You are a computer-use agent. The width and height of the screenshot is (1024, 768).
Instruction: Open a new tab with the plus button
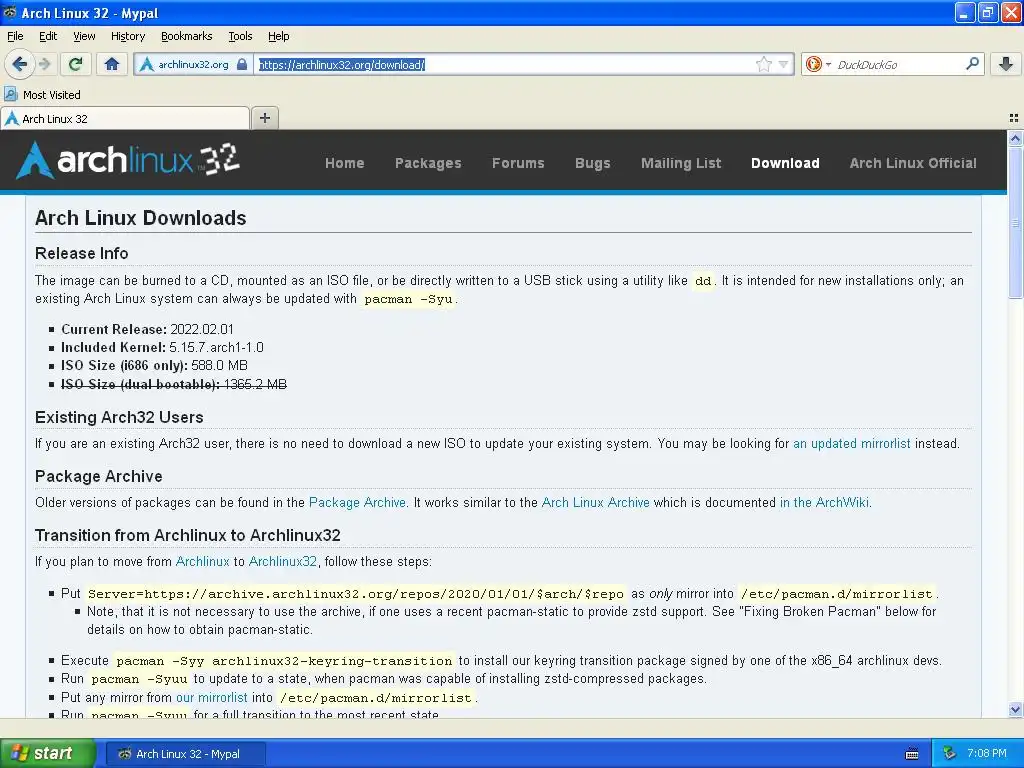point(264,118)
